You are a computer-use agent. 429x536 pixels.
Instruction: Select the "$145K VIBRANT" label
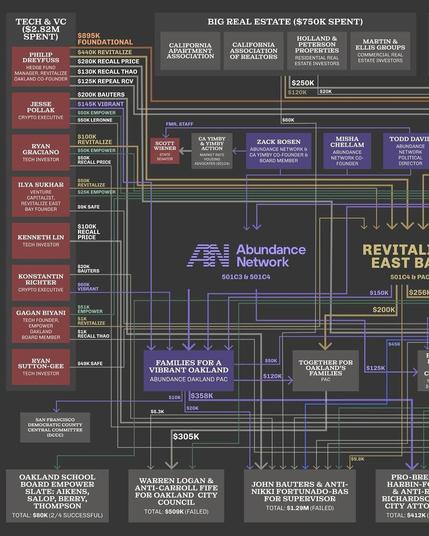pos(100,104)
